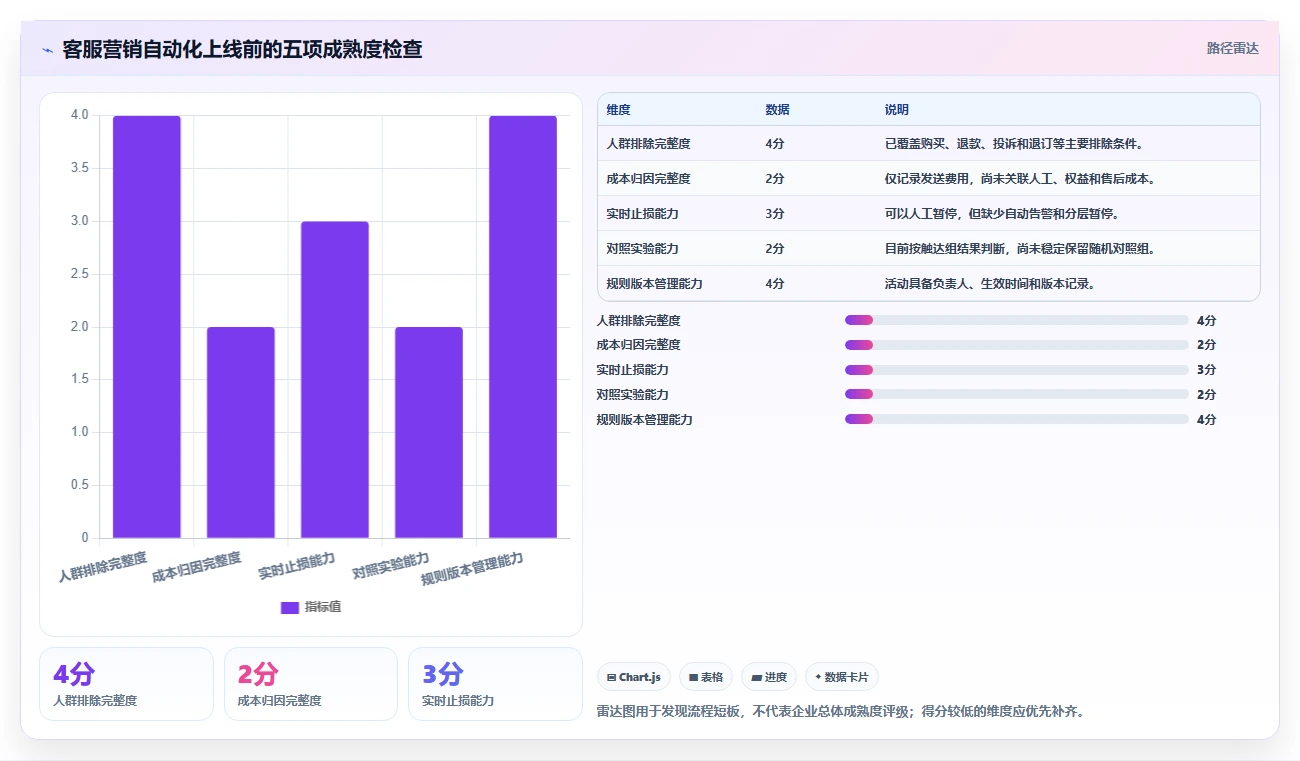Click the 规则版本管理能力 progress bar
Screen dimensions: 1300x761
point(1016,420)
